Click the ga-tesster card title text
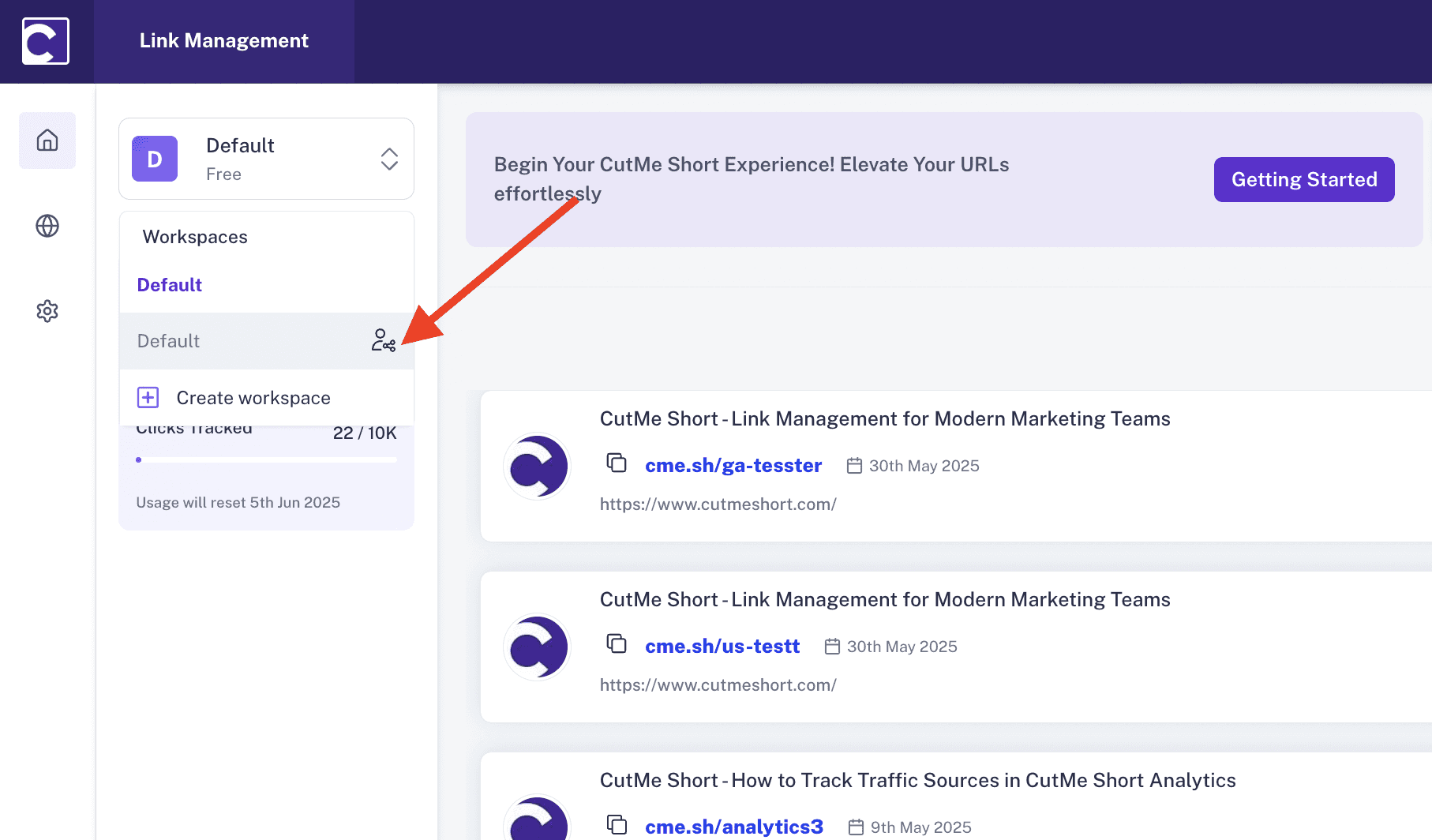The image size is (1432, 840). [885, 418]
